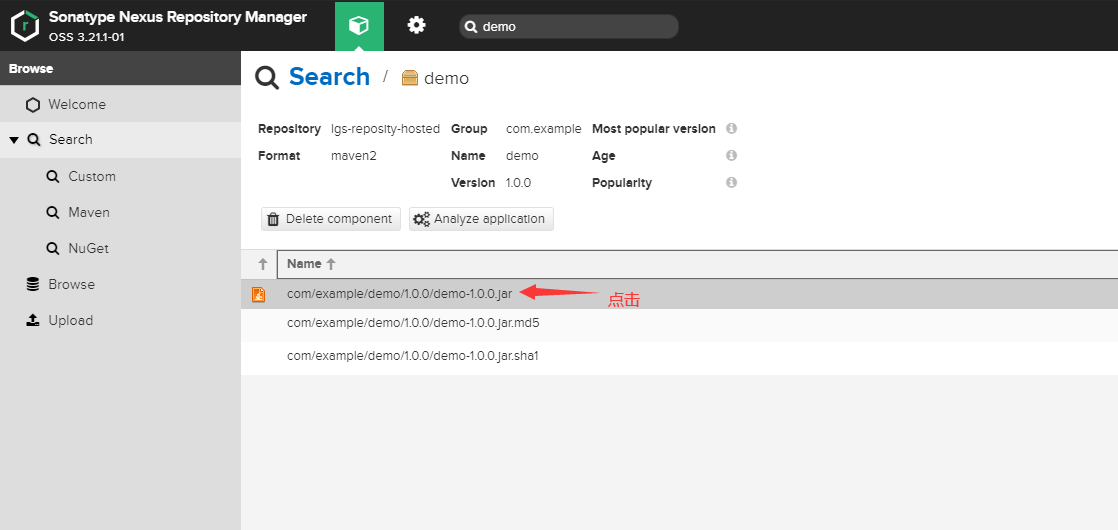Image resolution: width=1118 pixels, height=530 pixels.
Task: Click the NuGet search magnifier icon
Action: [53, 249]
